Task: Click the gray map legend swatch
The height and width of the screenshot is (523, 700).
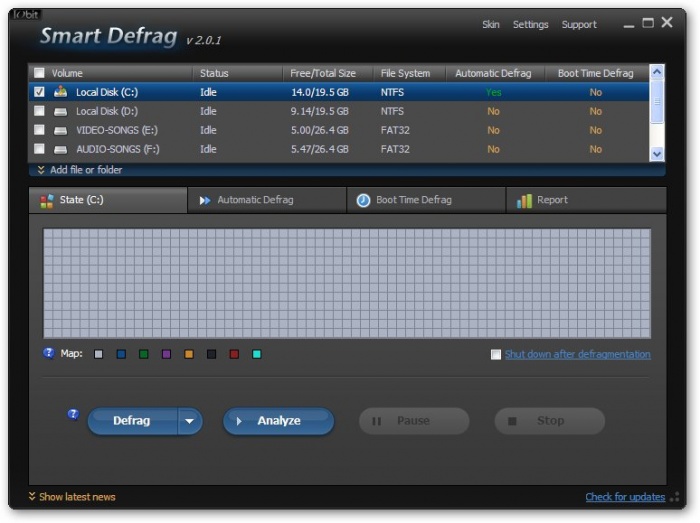Action: click(x=99, y=354)
